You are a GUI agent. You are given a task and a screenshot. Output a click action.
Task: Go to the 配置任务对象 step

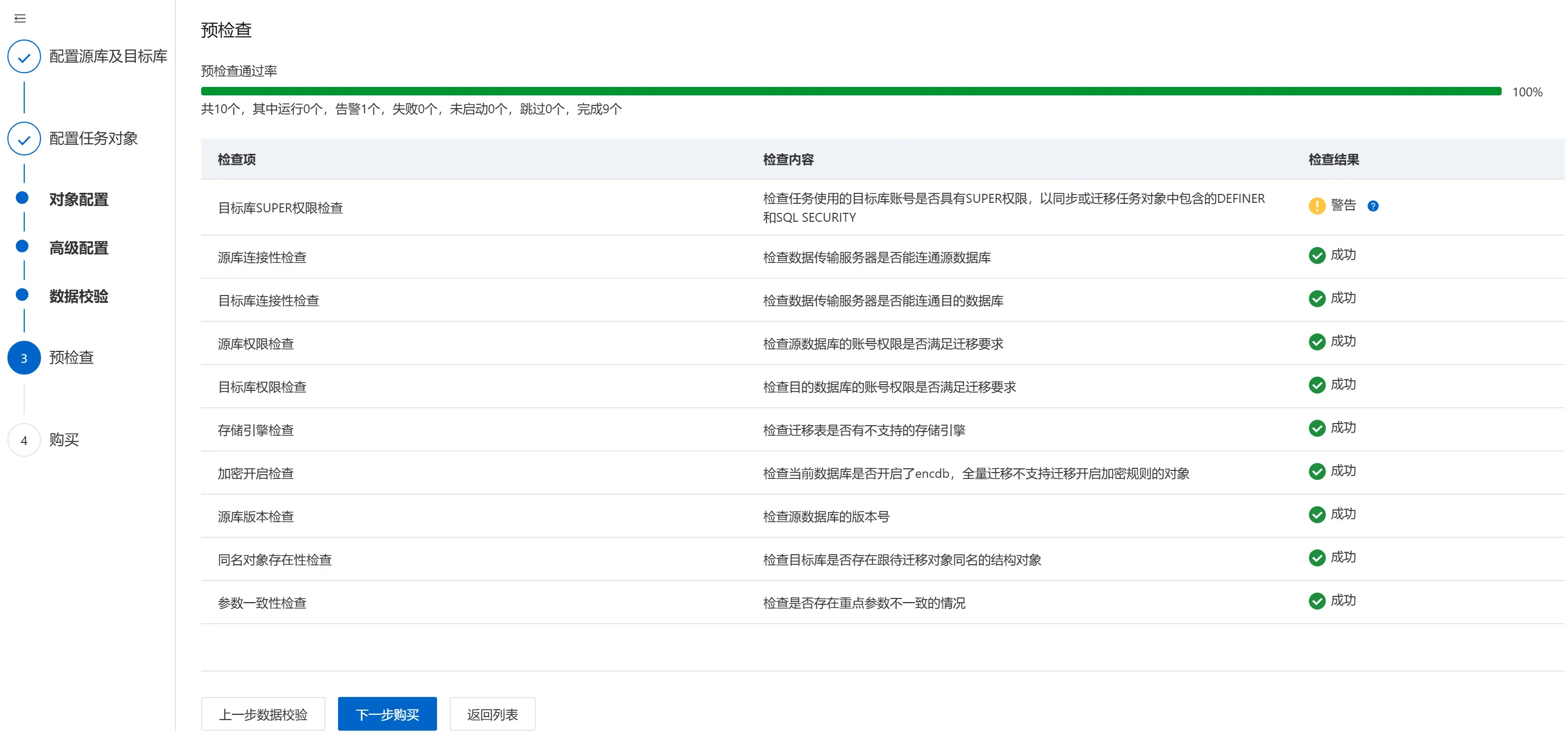coord(93,139)
